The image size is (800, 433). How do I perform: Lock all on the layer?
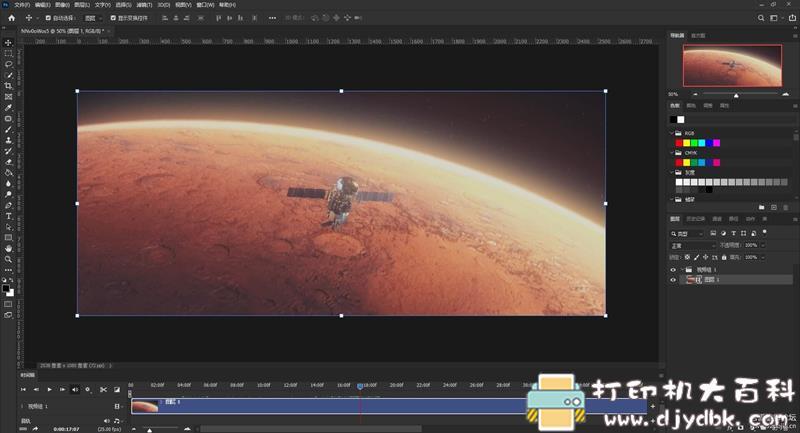coord(724,258)
